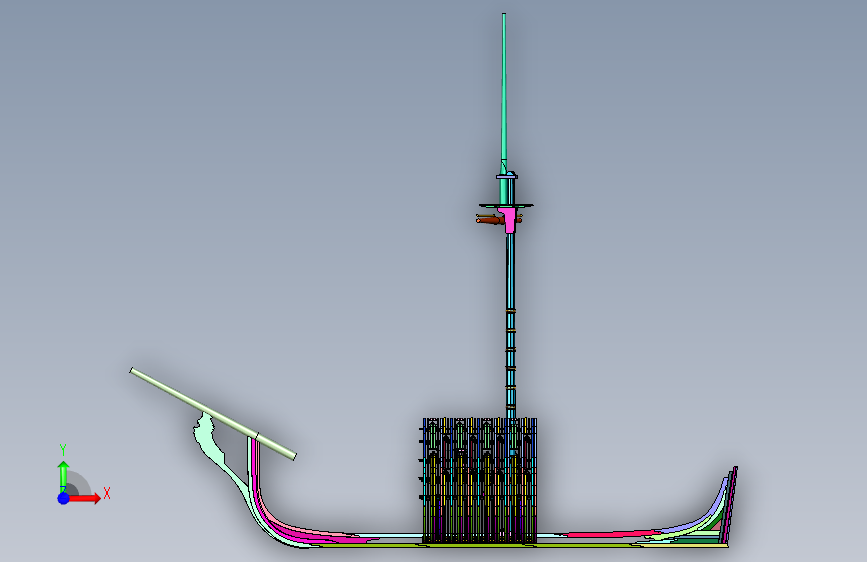Select the pink mast cap bracket
This screenshot has width=867, height=562.
[509, 220]
